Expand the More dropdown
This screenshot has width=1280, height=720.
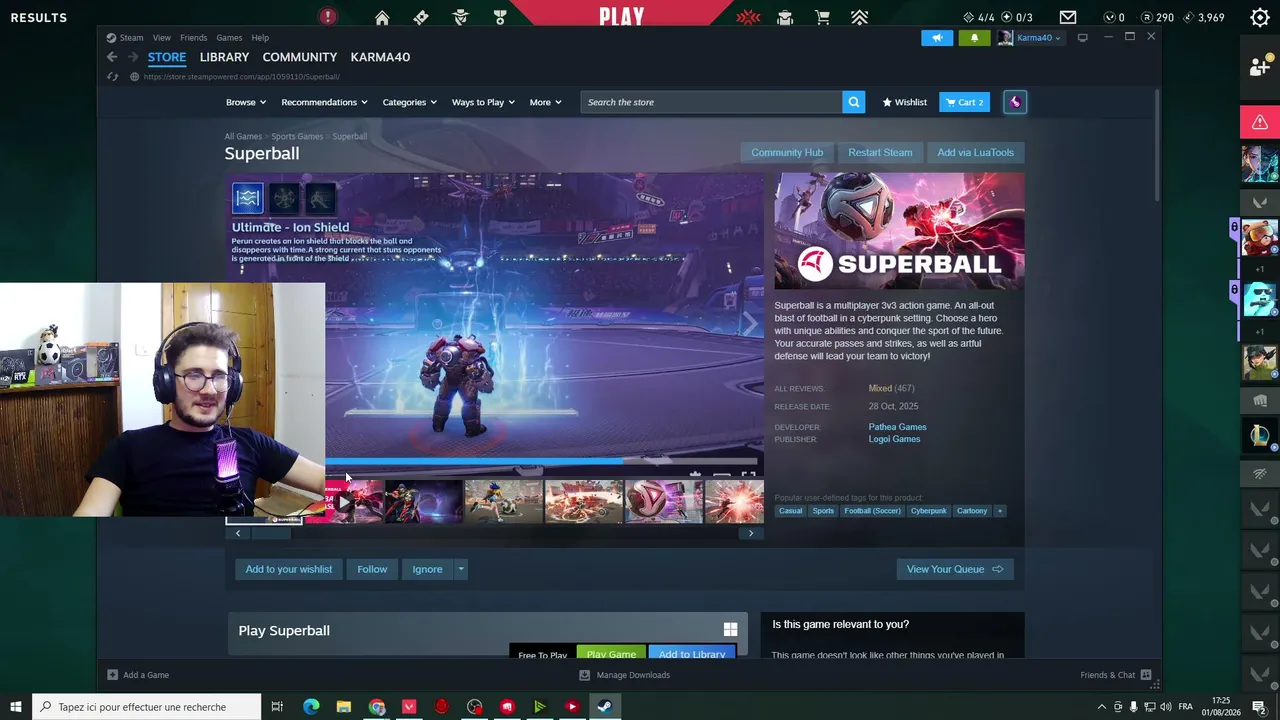545,102
